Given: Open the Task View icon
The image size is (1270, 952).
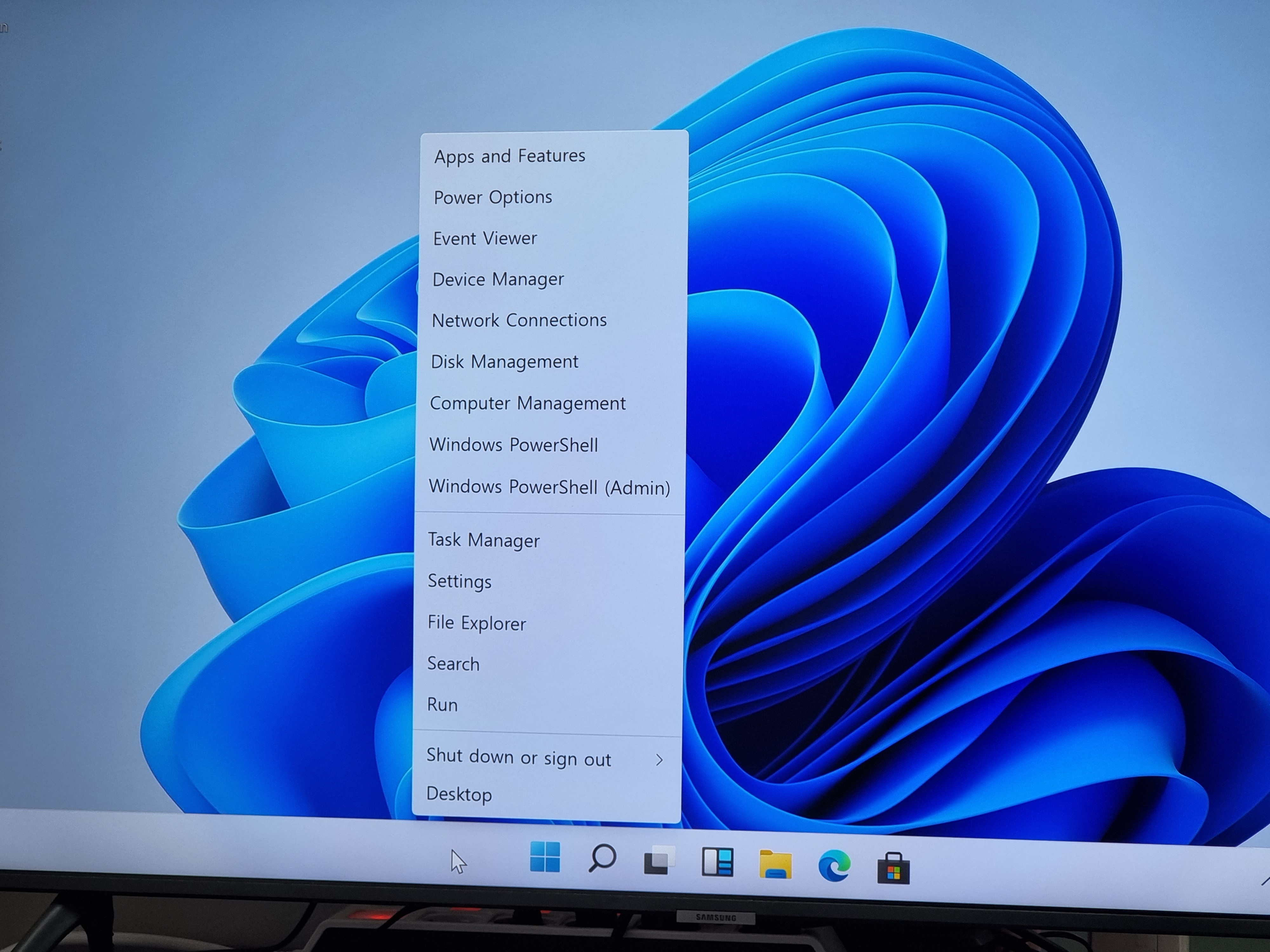Looking at the screenshot, I should [x=659, y=860].
